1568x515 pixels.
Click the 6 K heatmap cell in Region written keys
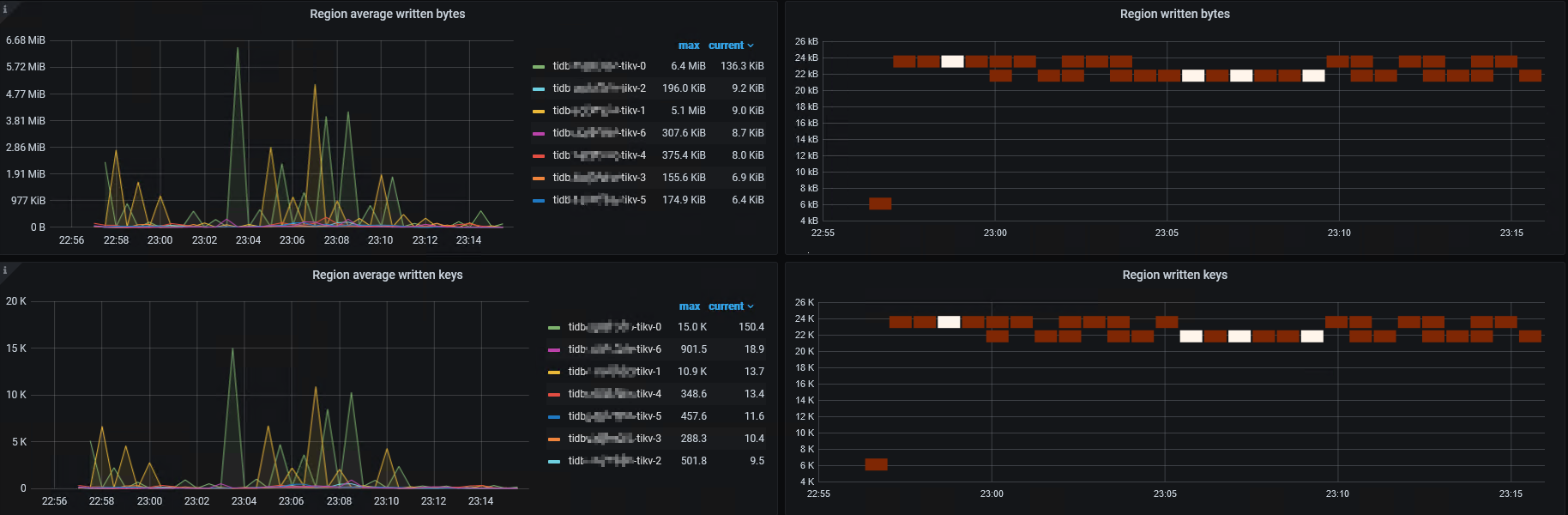[x=876, y=464]
